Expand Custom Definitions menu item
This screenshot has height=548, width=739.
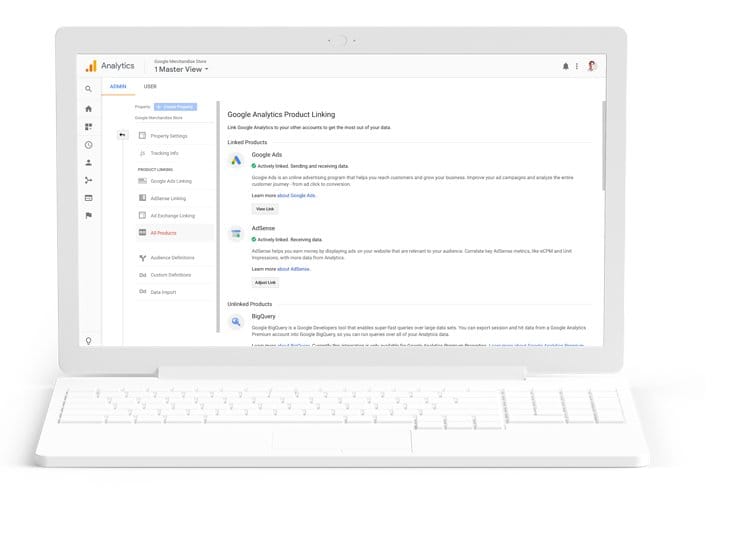click(x=175, y=275)
